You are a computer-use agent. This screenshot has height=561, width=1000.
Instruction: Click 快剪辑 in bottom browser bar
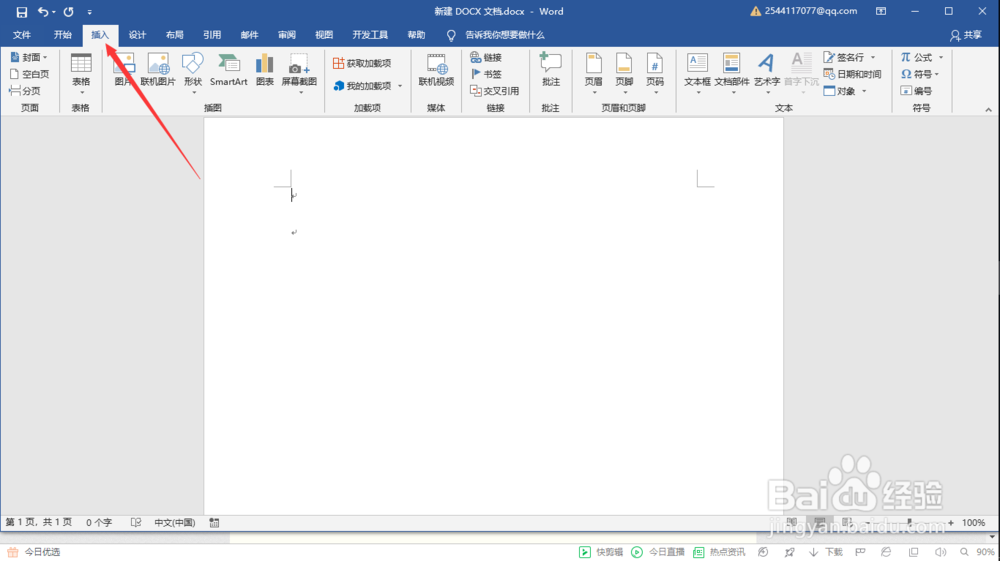[x=601, y=552]
